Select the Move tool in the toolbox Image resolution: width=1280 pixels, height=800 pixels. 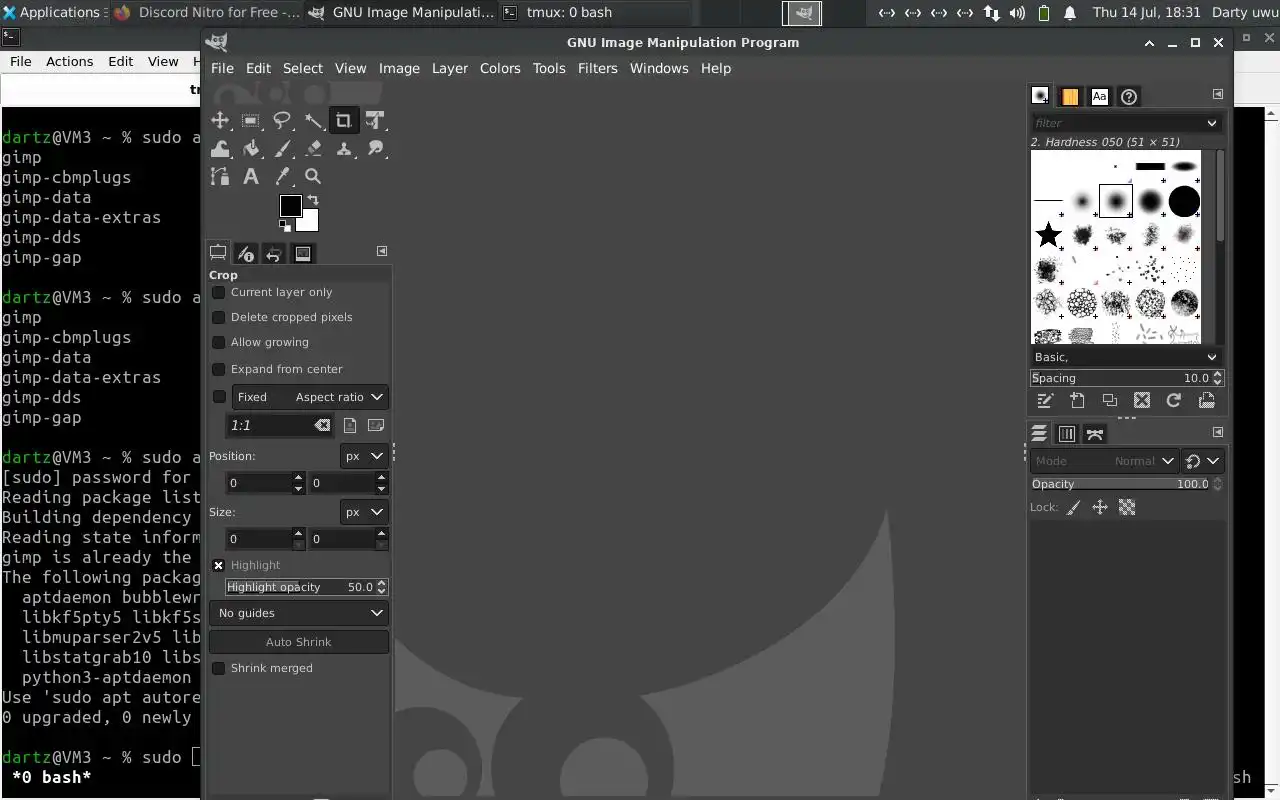tap(220, 120)
